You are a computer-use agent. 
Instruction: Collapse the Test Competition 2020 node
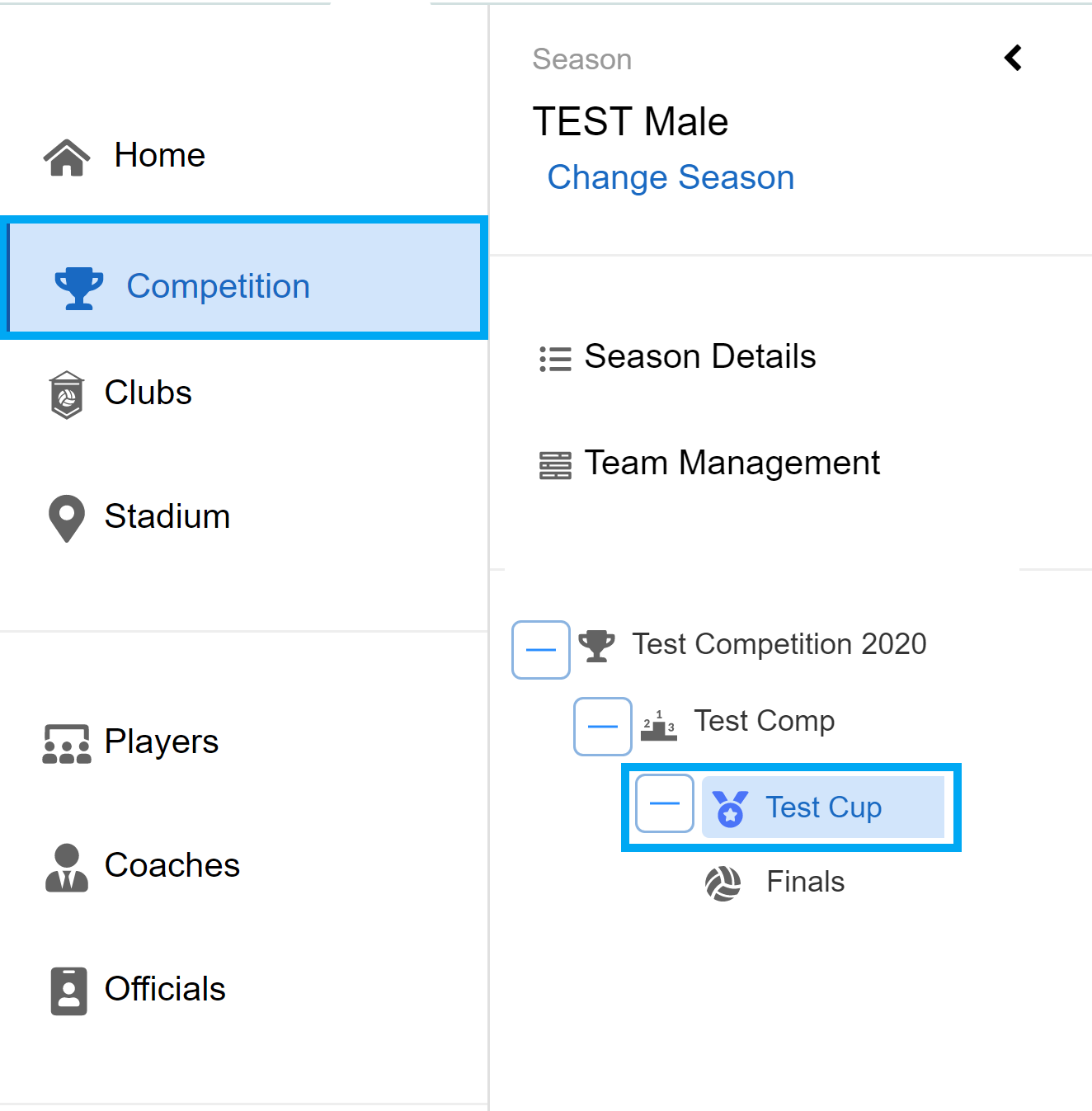click(x=541, y=650)
